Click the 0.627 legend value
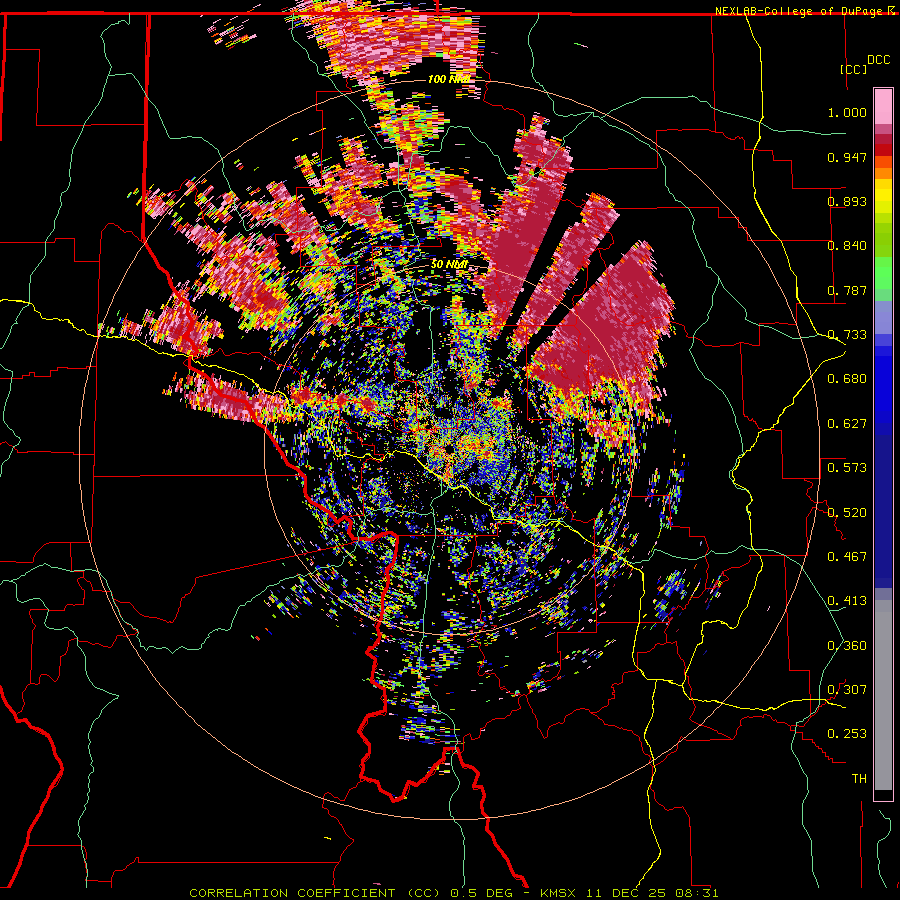 (847, 424)
